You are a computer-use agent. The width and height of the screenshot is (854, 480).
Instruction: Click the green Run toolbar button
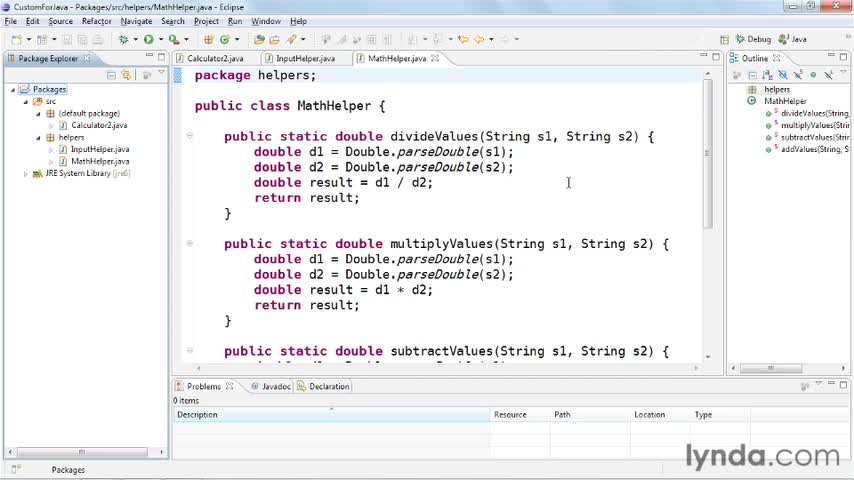149,39
